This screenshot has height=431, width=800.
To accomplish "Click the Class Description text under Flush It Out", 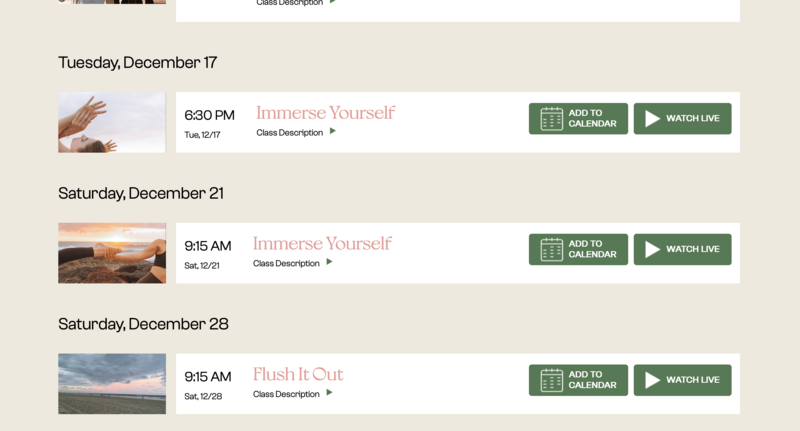I will pos(286,394).
